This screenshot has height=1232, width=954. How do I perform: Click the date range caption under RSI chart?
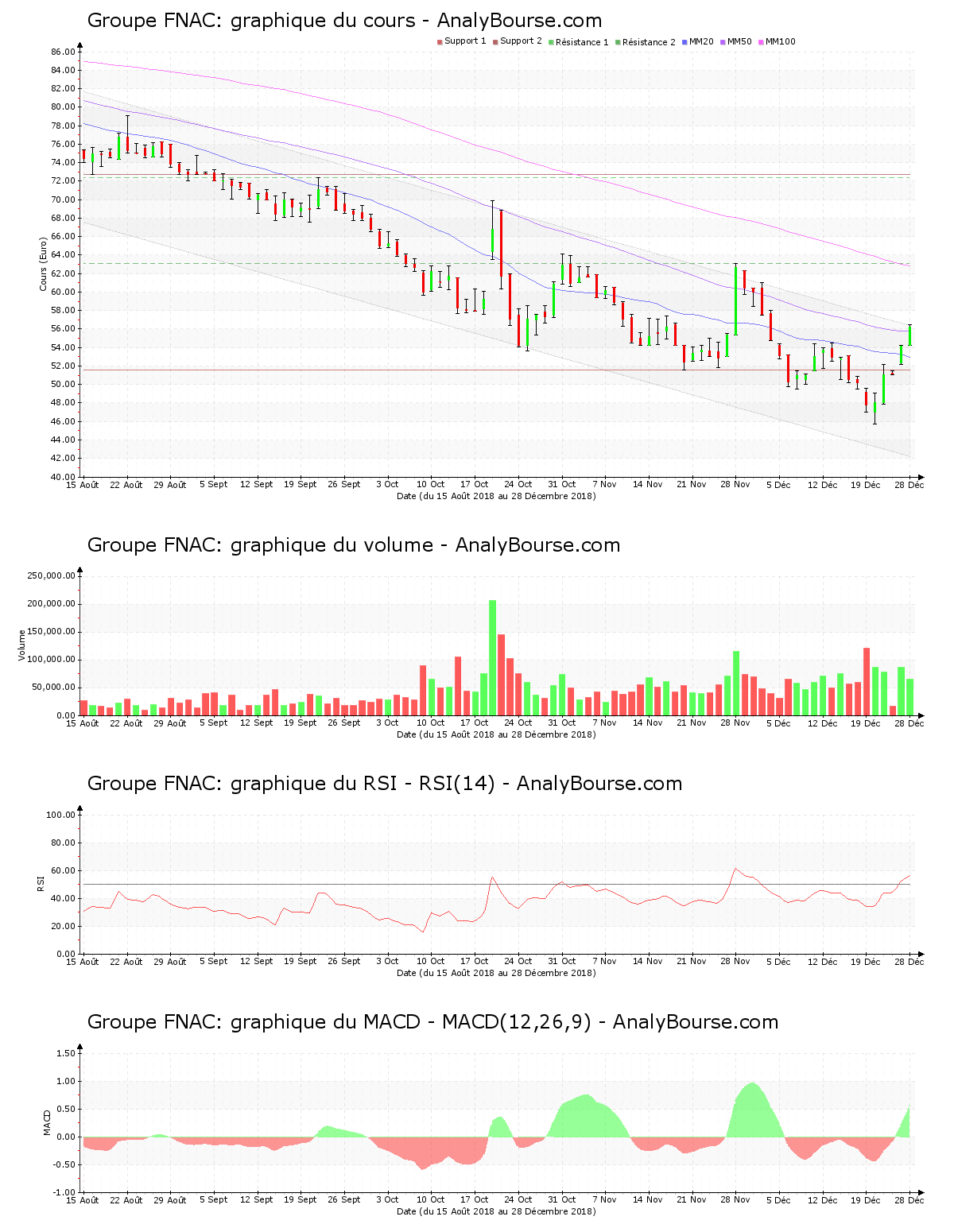[496, 973]
